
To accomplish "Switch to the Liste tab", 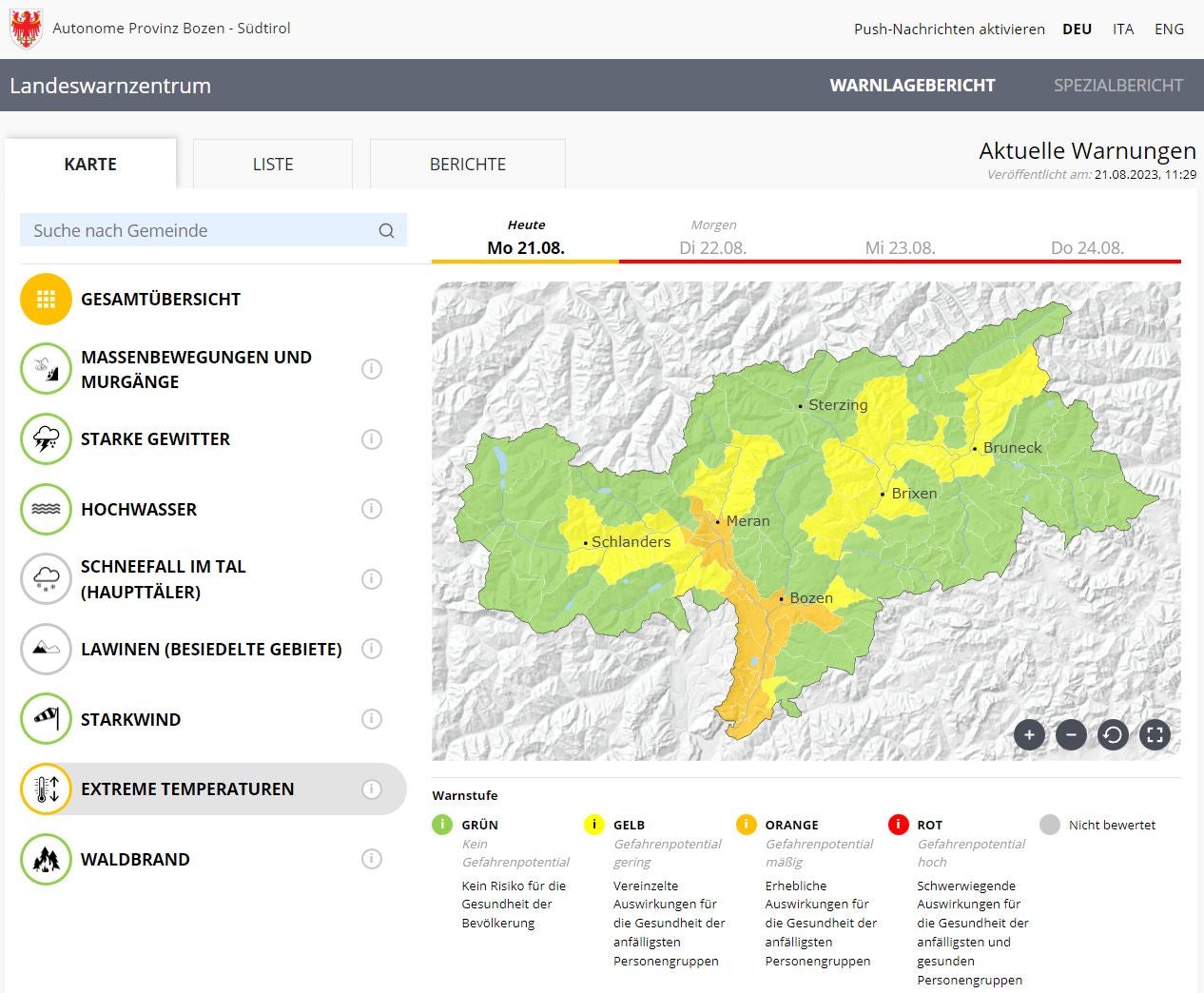I will [x=273, y=165].
